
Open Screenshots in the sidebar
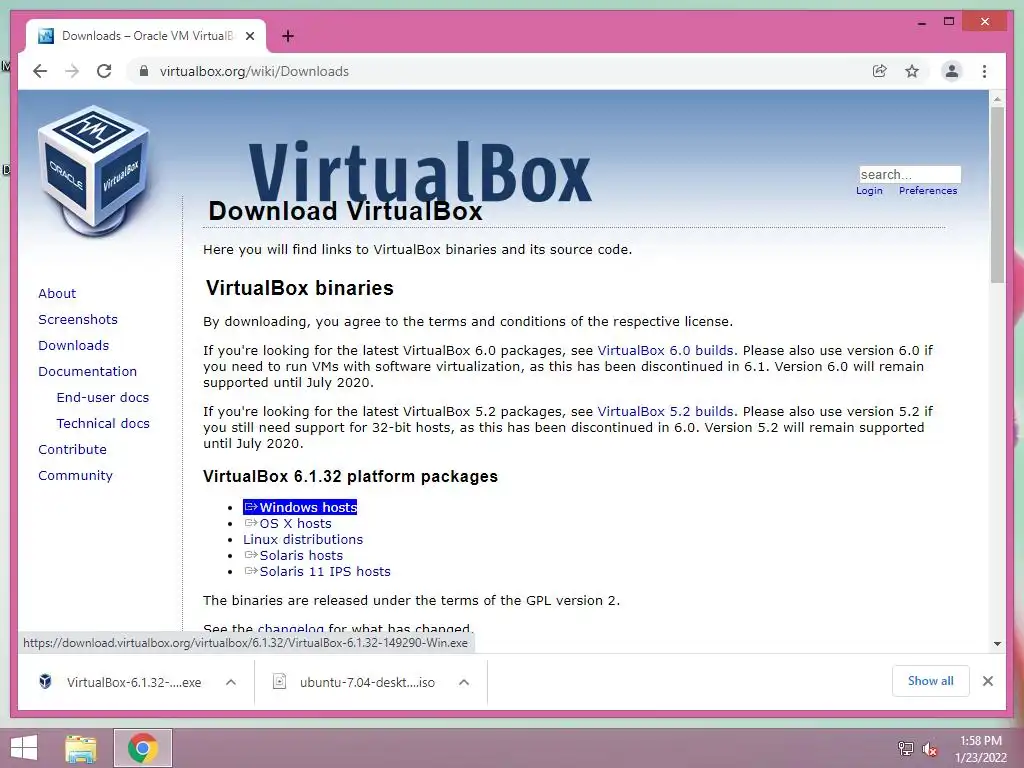(x=78, y=319)
